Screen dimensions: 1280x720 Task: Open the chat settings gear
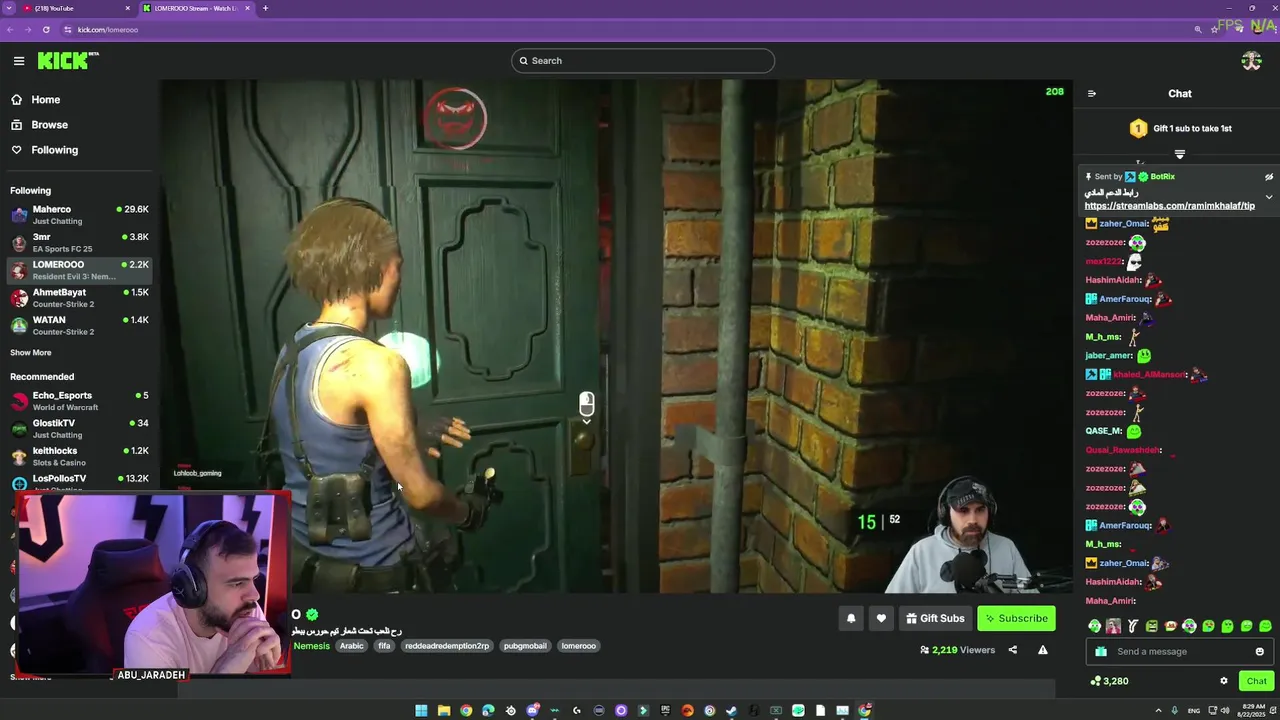click(1223, 681)
